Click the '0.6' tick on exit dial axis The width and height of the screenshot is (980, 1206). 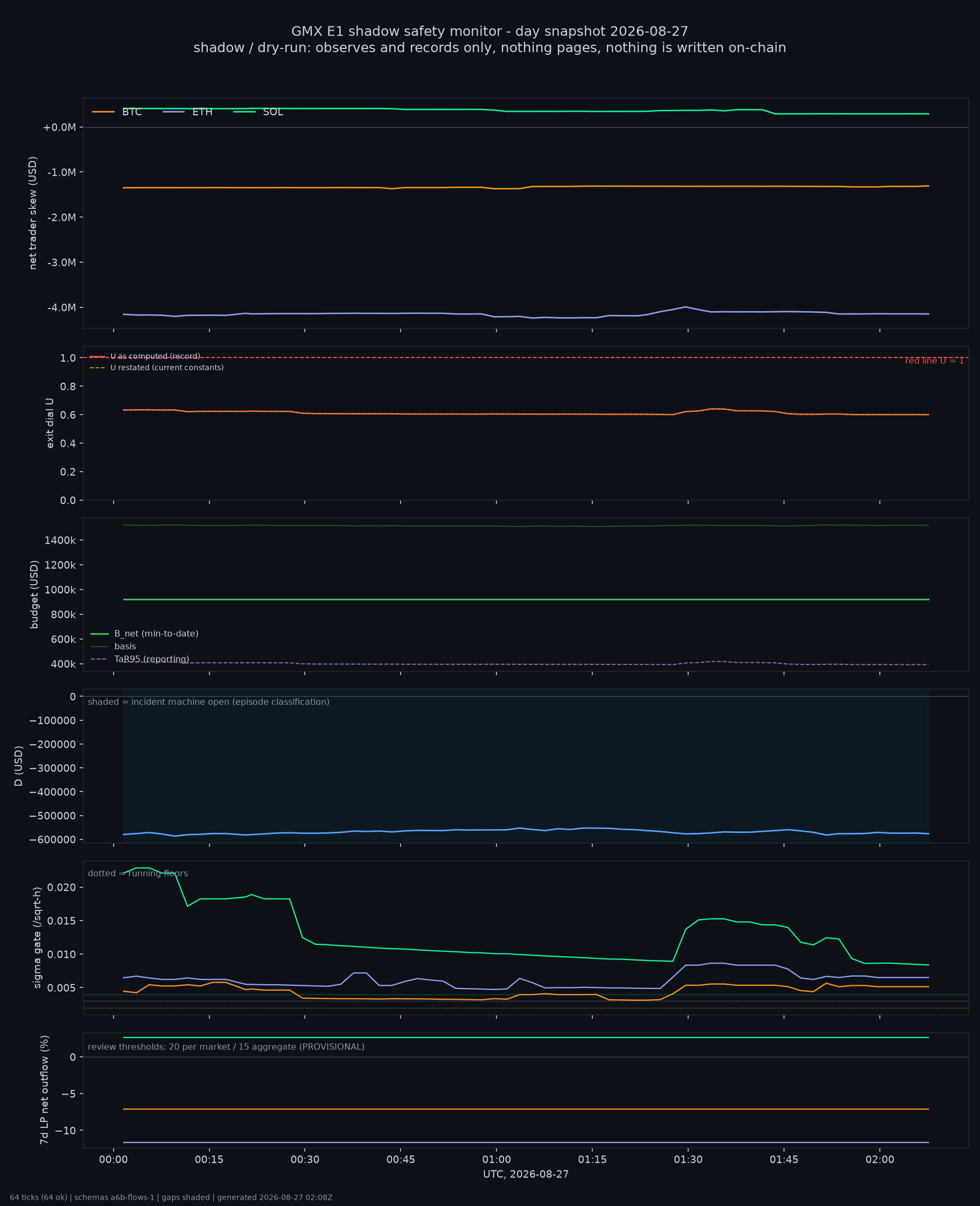point(68,415)
